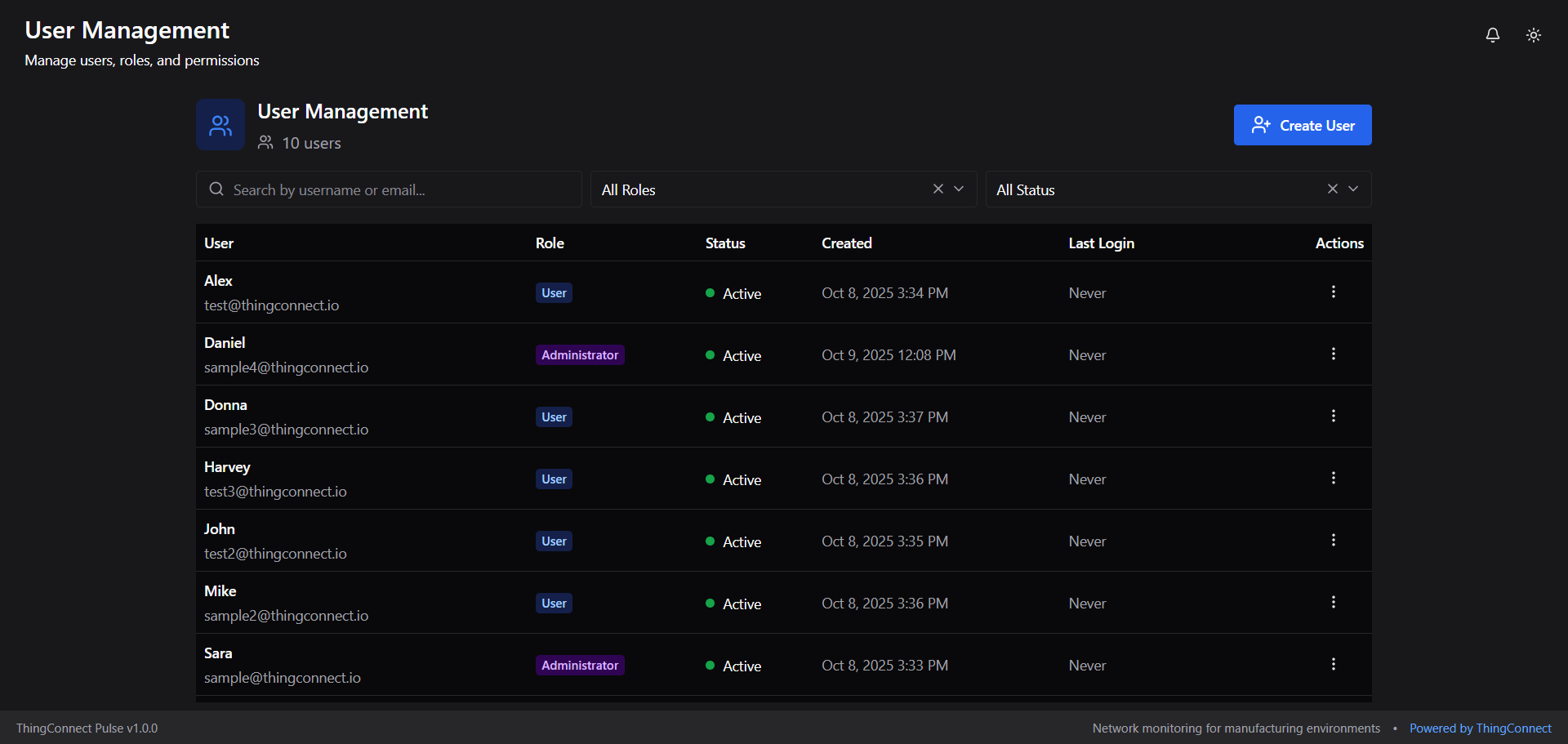
Task: Open actions menu for Harvey
Action: click(1333, 478)
